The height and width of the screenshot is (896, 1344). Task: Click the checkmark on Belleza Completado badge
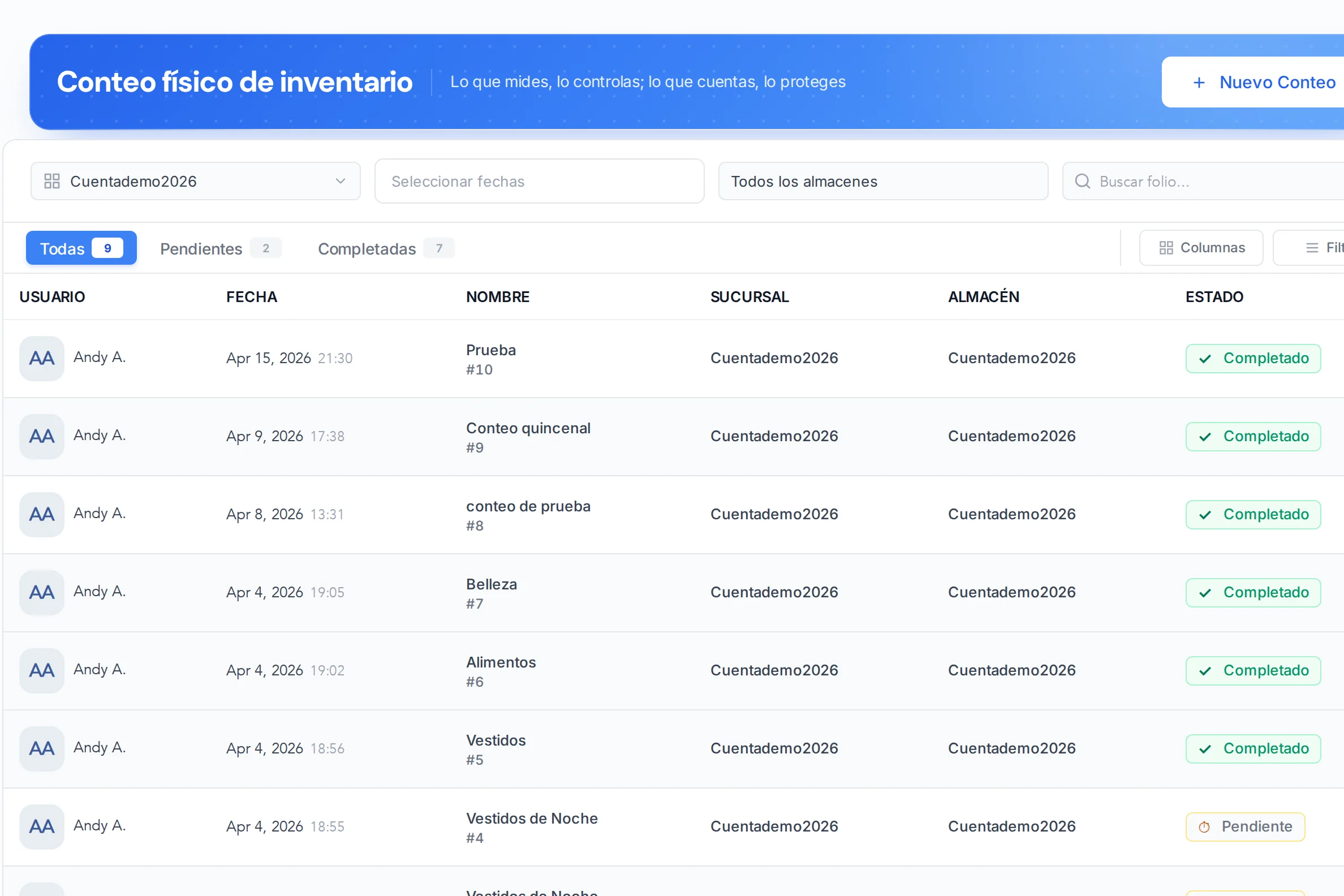[x=1205, y=593]
